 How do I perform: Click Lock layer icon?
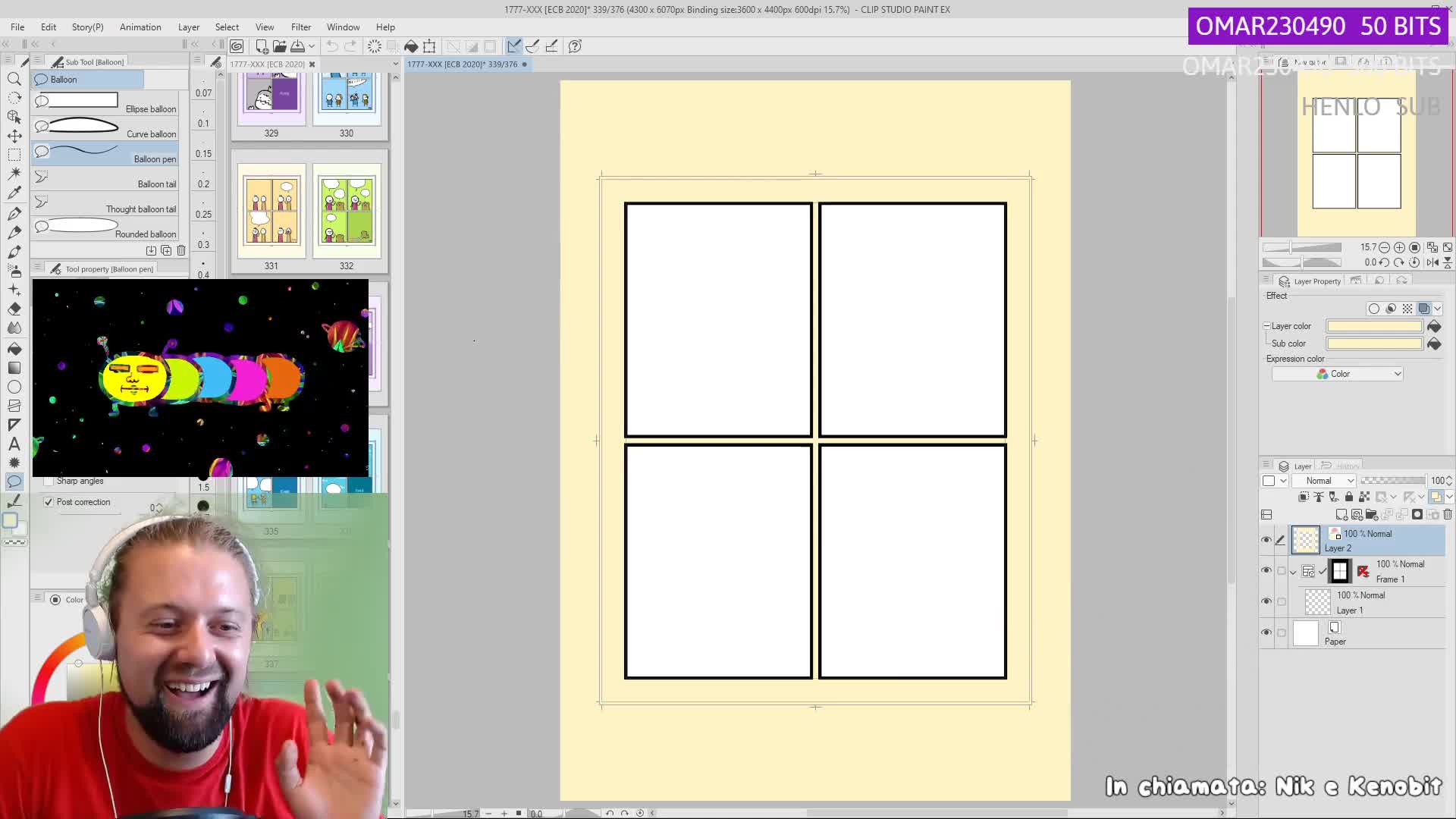coord(1349,497)
